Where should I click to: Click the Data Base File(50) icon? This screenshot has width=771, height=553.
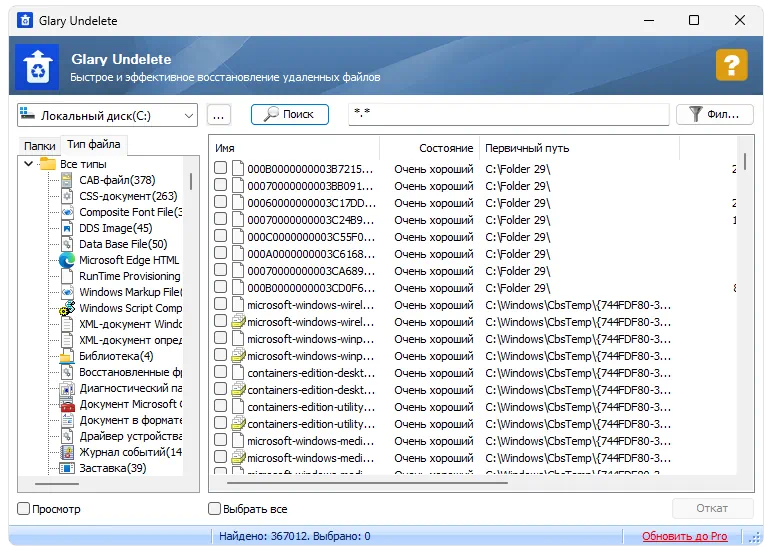point(67,244)
